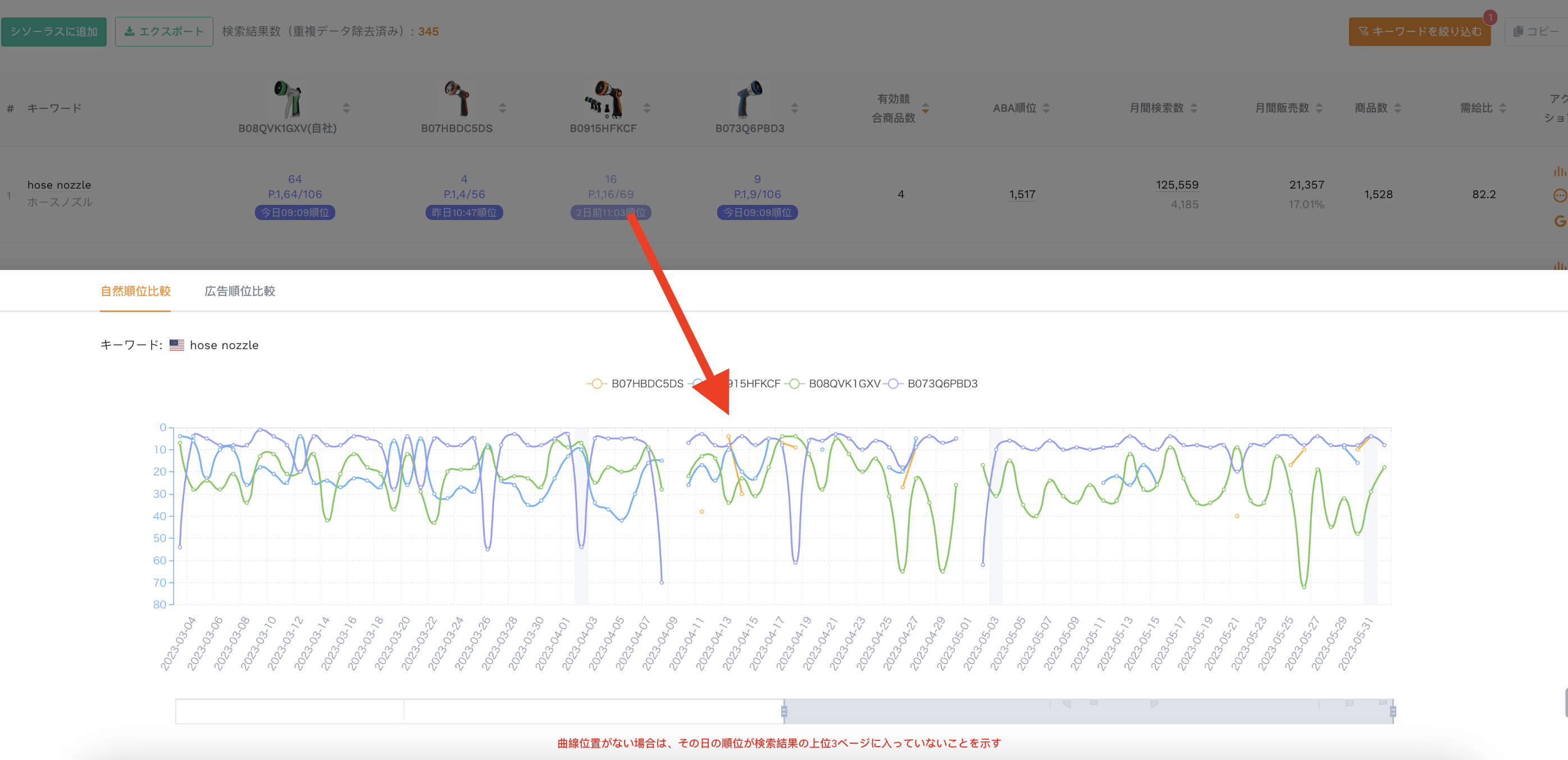
Task: Click left handle of date range slider
Action: pyautogui.click(x=784, y=711)
